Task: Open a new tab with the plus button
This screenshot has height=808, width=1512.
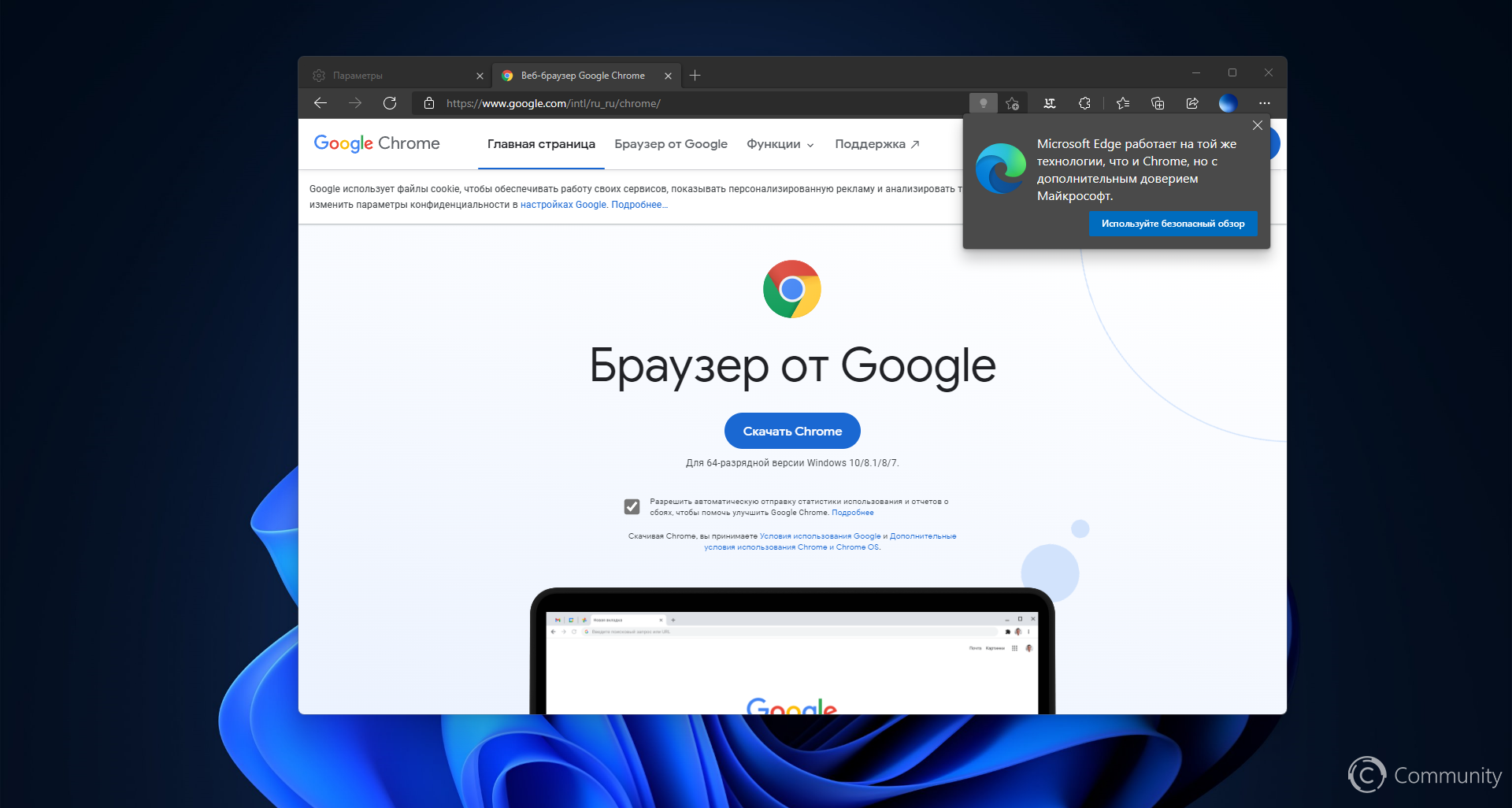Action: point(695,76)
